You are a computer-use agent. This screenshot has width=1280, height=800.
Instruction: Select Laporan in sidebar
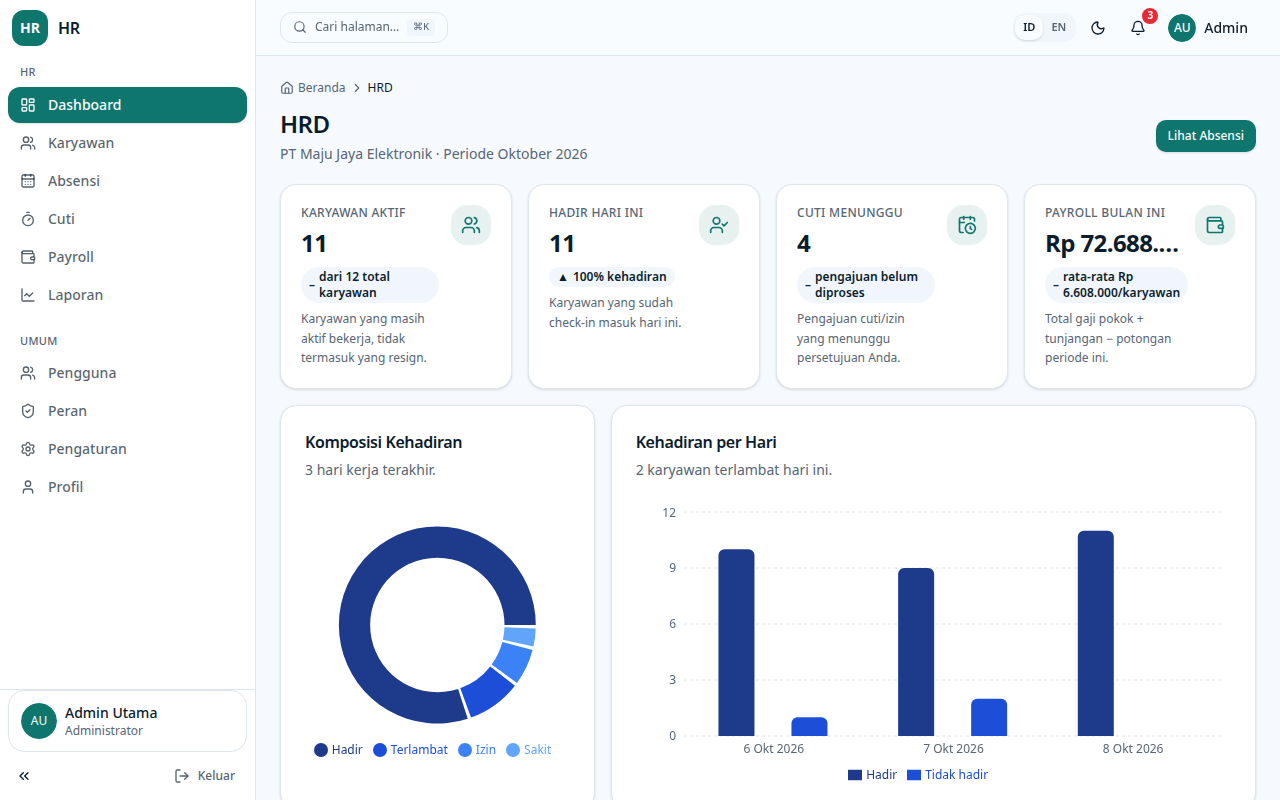pyautogui.click(x=127, y=295)
